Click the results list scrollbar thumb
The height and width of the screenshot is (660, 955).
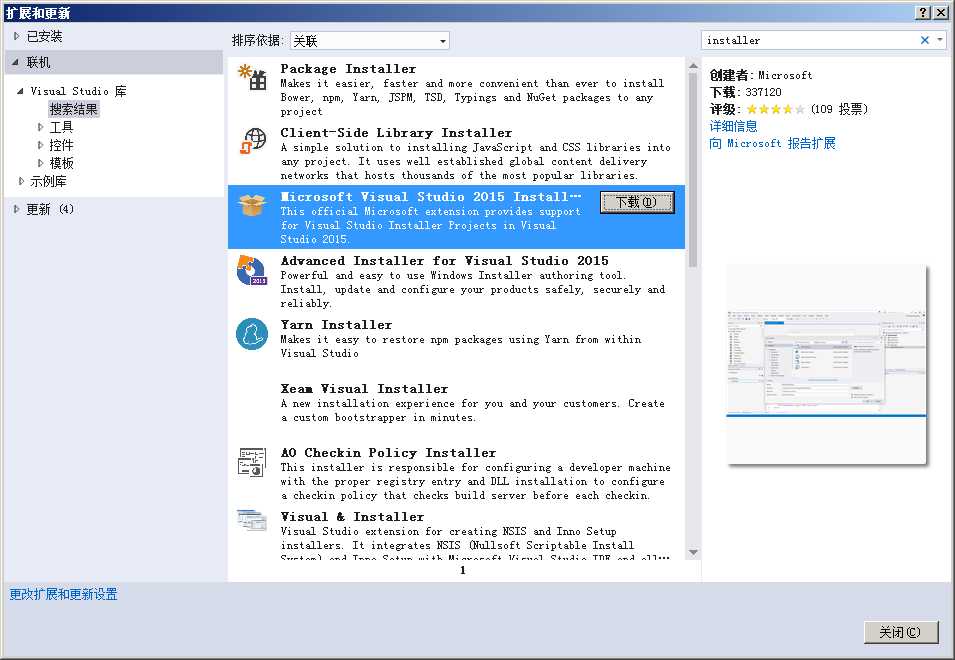693,170
